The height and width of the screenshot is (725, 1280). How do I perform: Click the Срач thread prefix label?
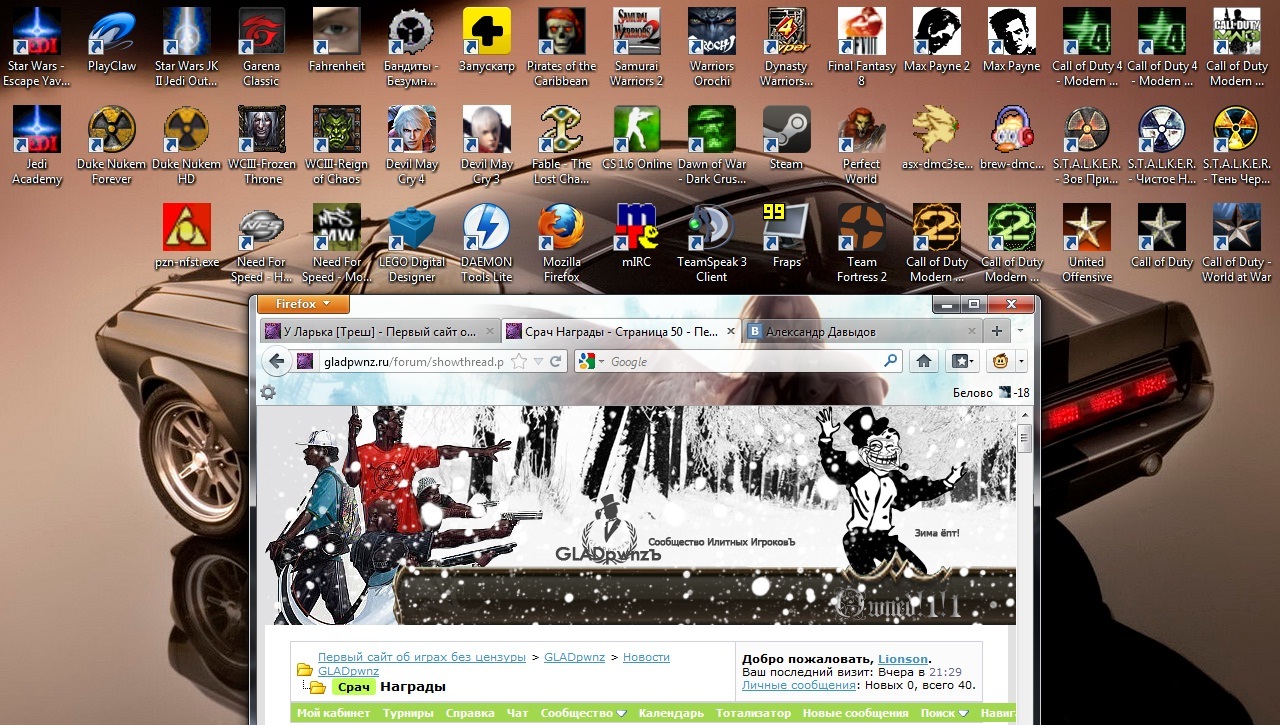[354, 687]
